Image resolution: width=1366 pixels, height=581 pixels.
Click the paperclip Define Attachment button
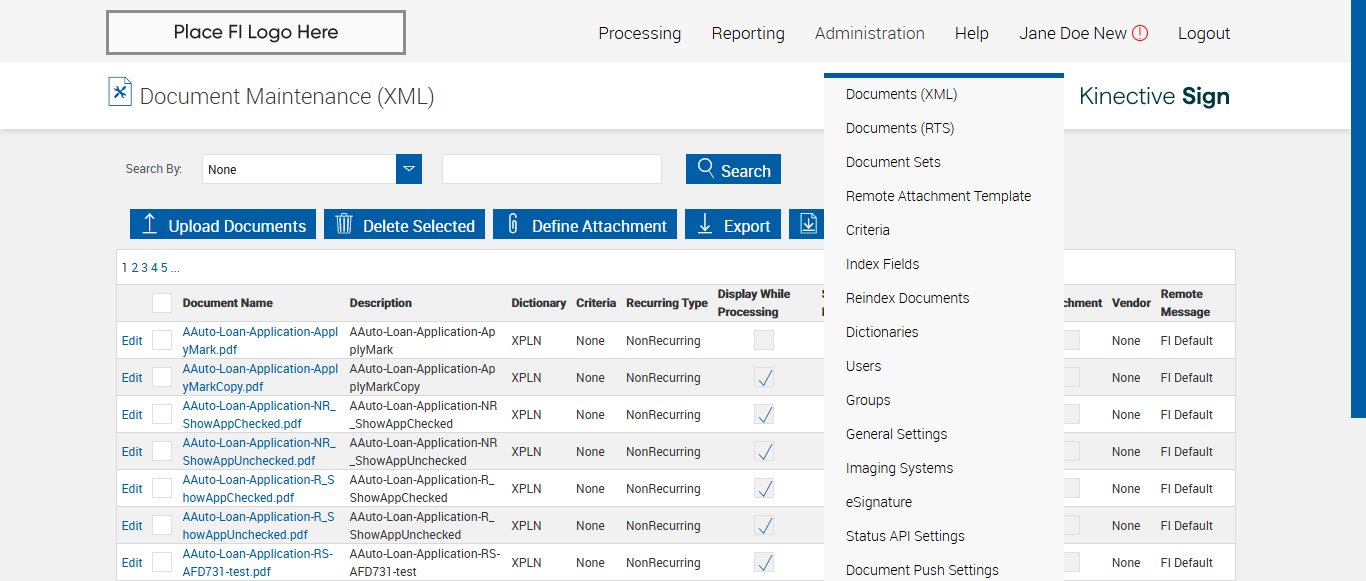click(584, 224)
